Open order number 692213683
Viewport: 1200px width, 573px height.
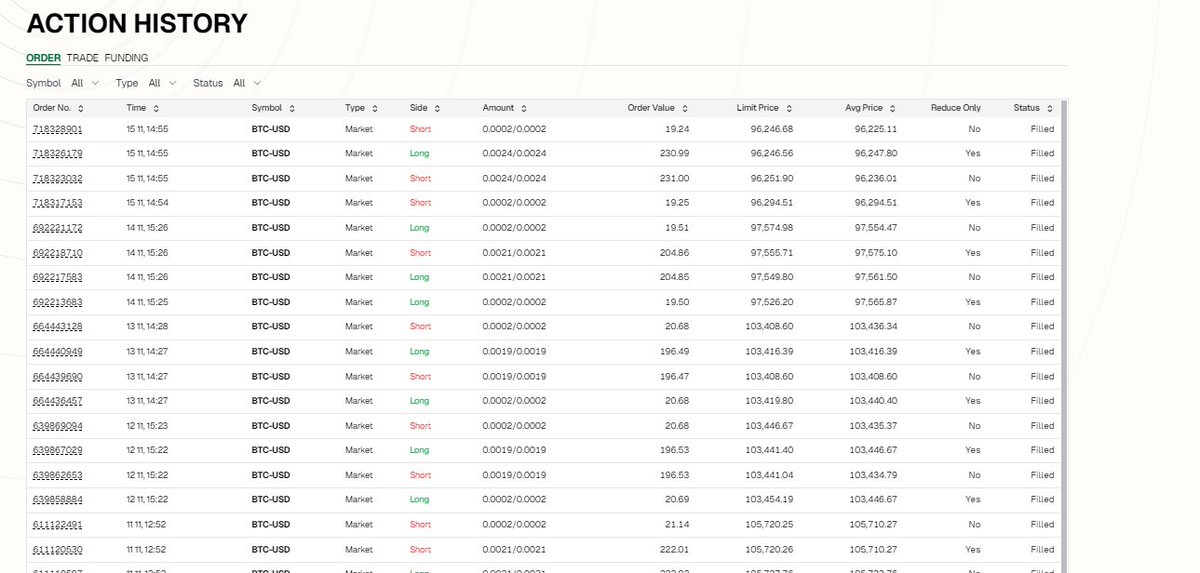57,302
